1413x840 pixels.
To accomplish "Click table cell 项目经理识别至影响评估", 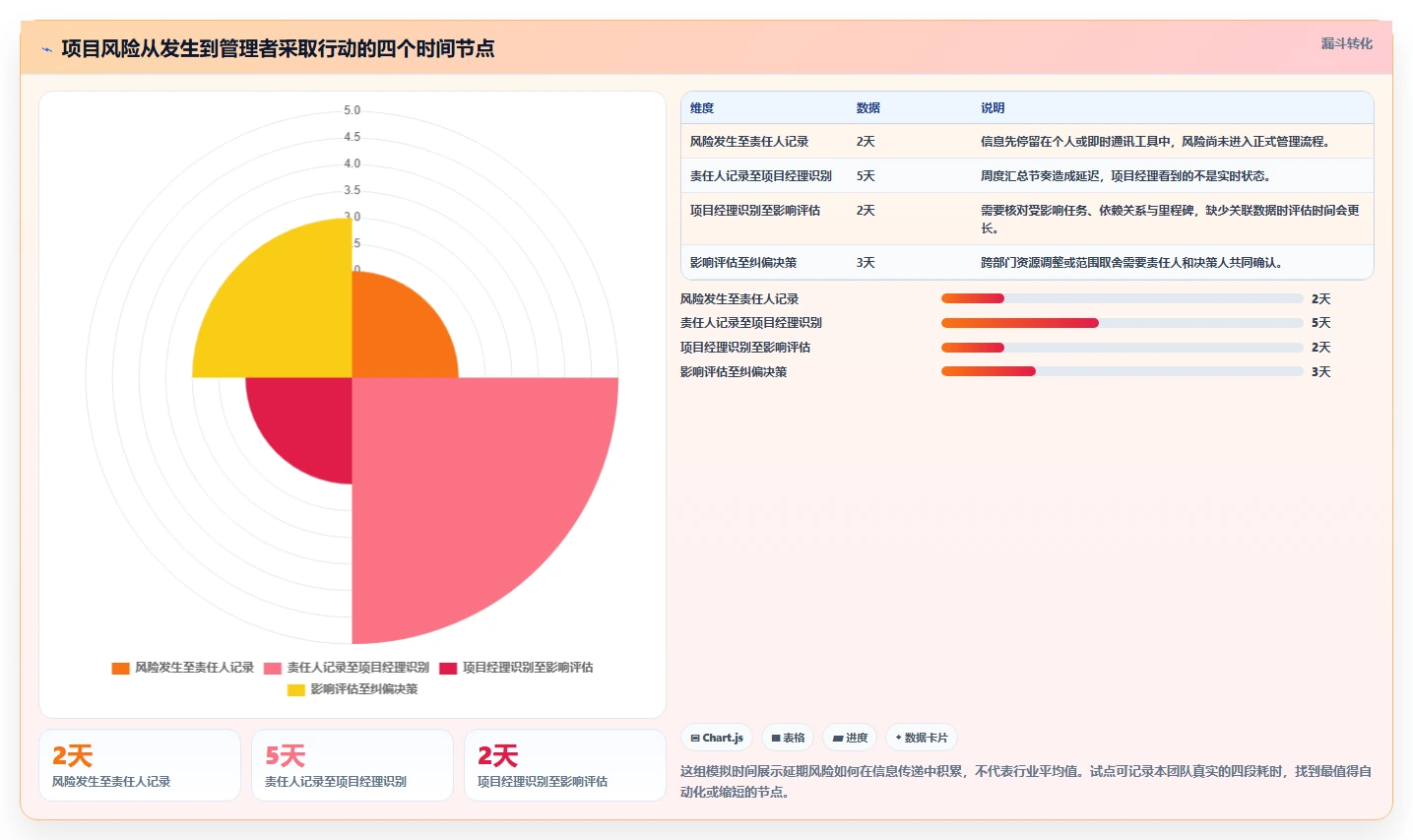I will click(755, 211).
